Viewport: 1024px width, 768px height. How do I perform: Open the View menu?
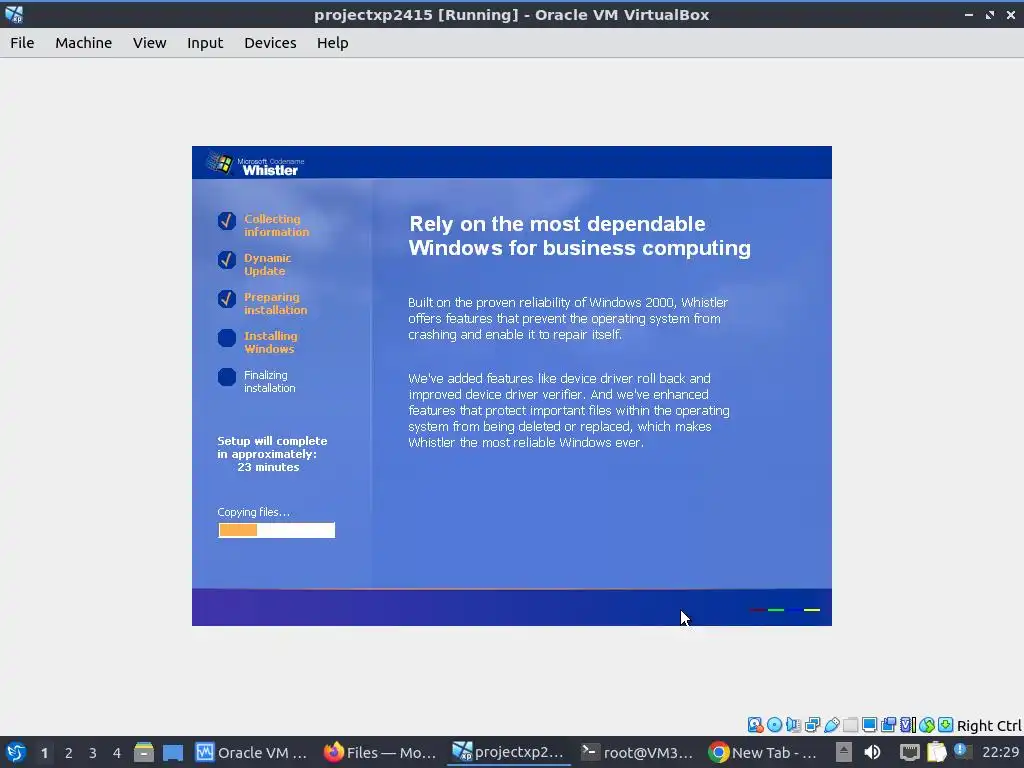(x=150, y=43)
